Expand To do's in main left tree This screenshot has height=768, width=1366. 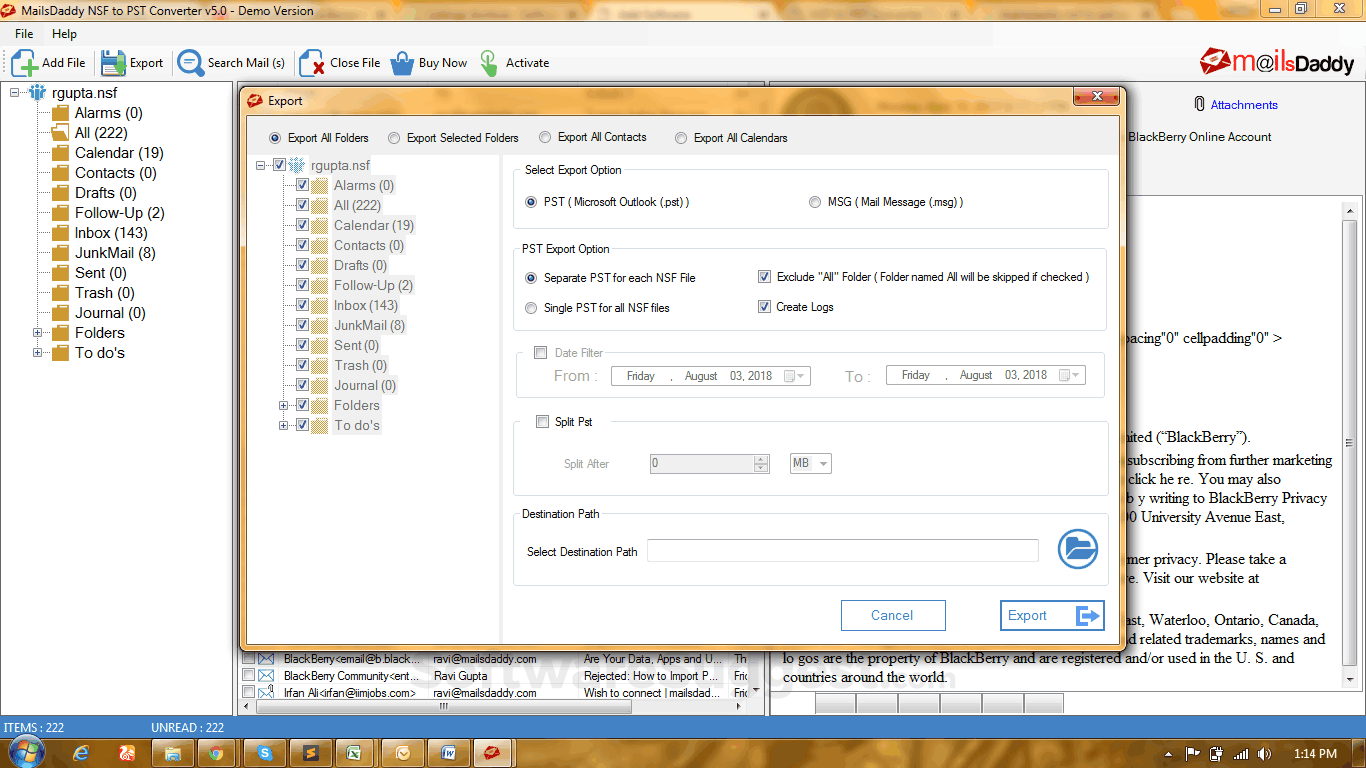38,353
